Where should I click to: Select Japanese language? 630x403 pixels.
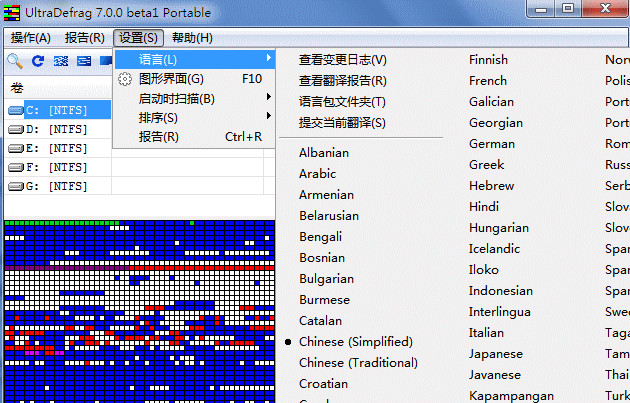496,354
